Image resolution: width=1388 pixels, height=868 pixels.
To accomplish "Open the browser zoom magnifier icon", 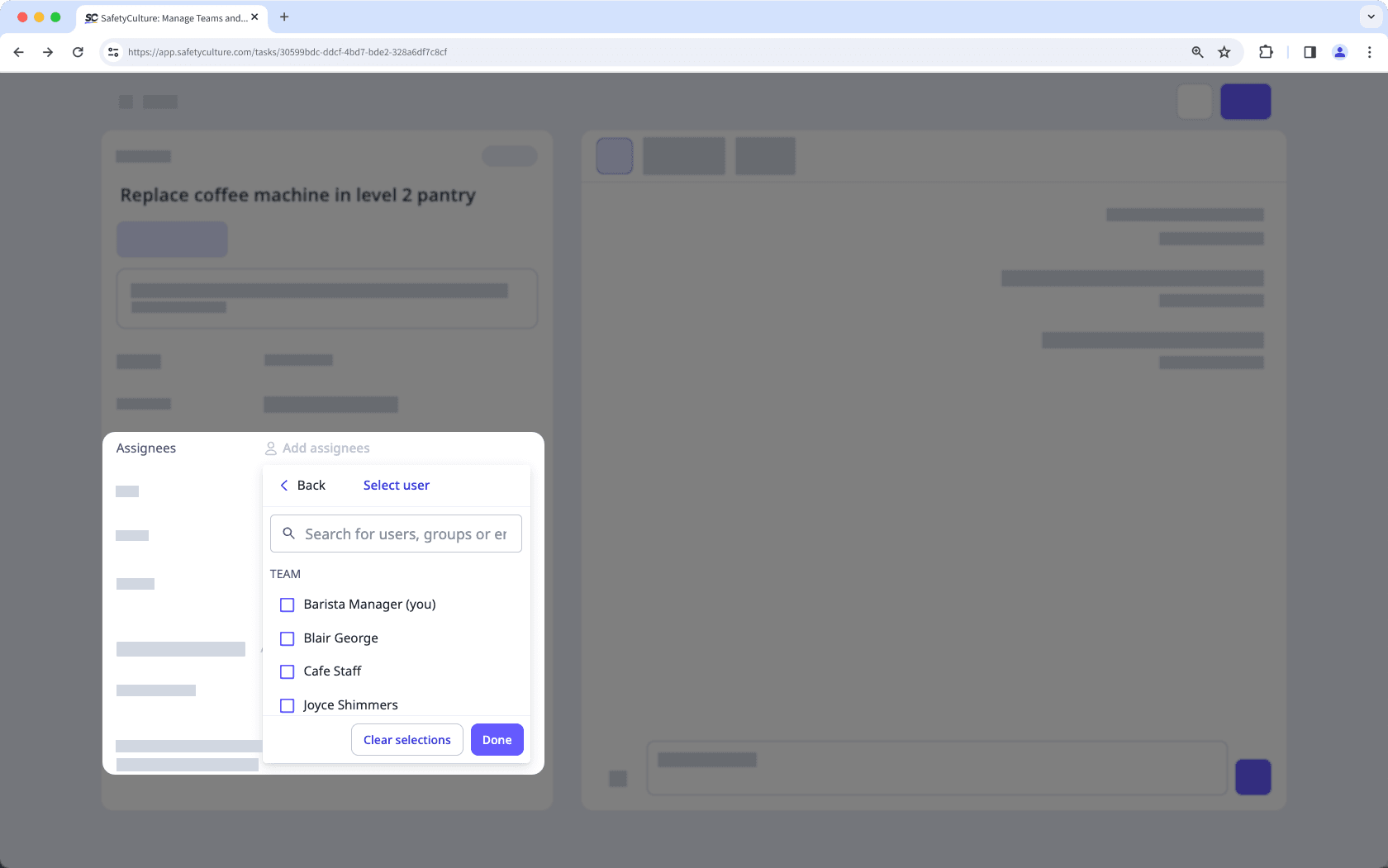I will click(1196, 51).
